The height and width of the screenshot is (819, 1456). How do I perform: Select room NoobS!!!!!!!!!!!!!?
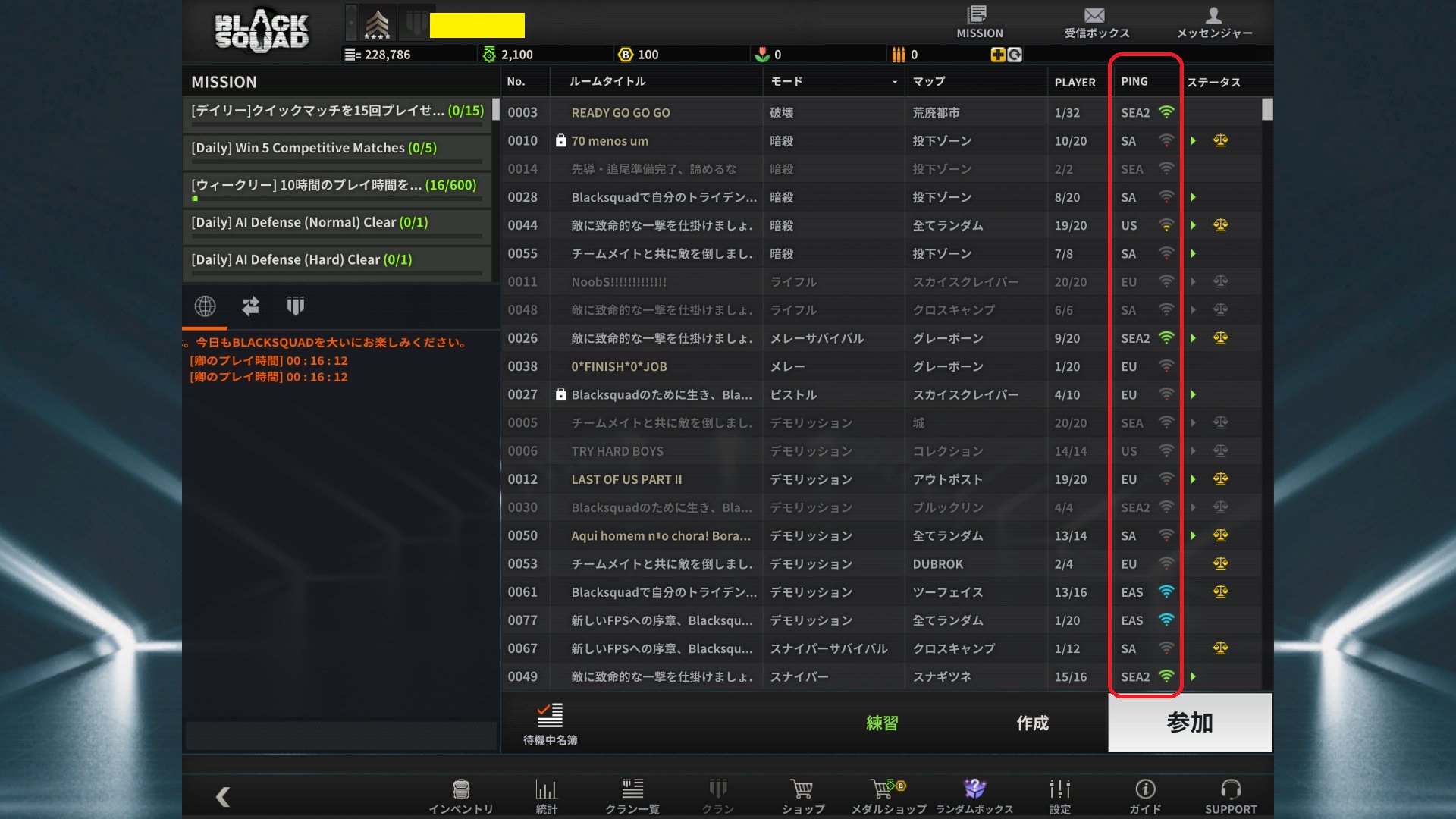(x=881, y=281)
